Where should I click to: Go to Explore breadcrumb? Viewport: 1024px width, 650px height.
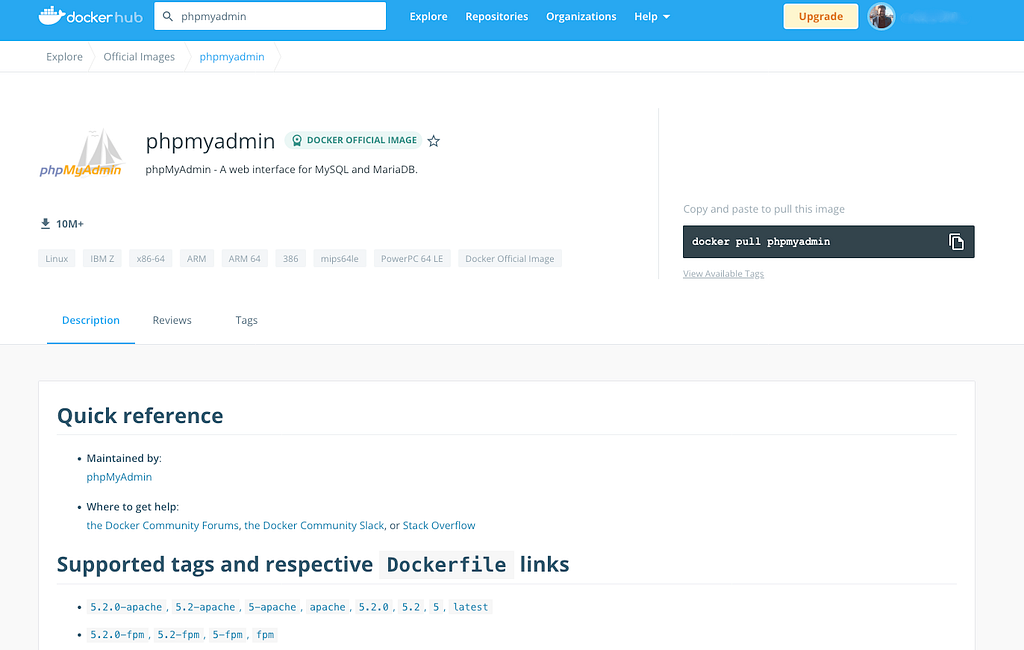click(64, 57)
